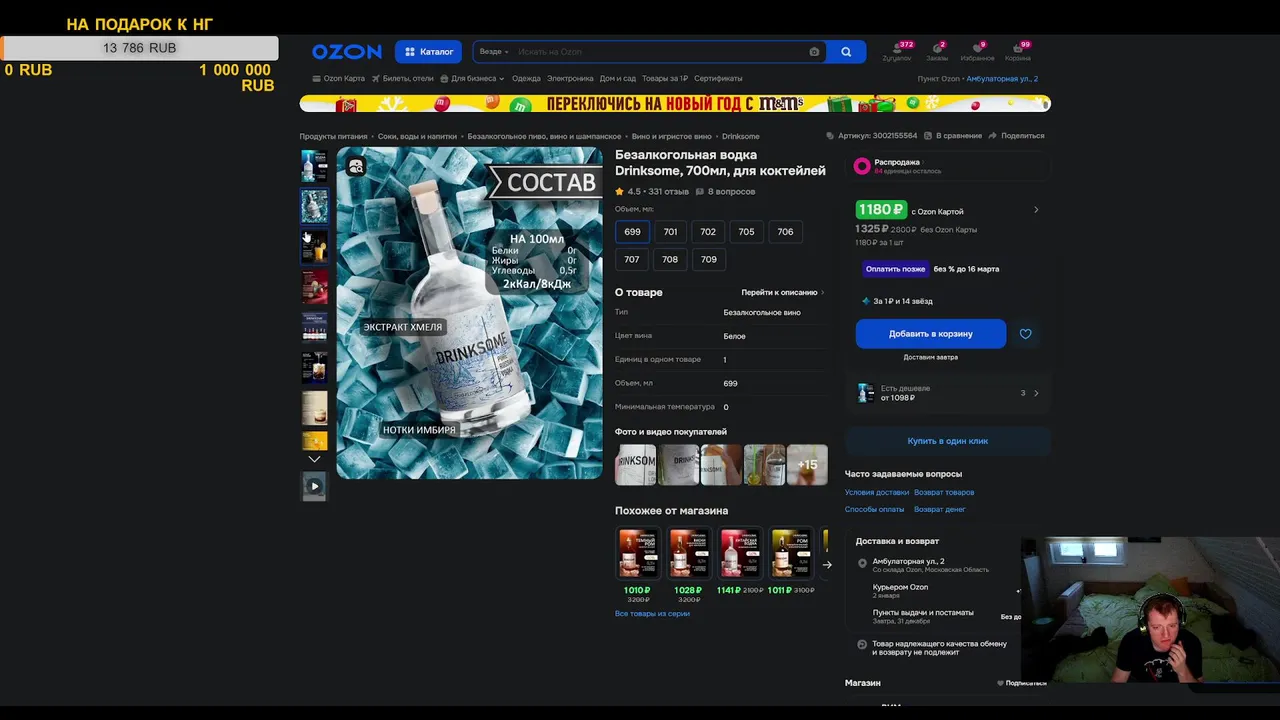Image resolution: width=1280 pixels, height=720 pixels.
Task: Select the first product thumbnail
Action: click(314, 165)
